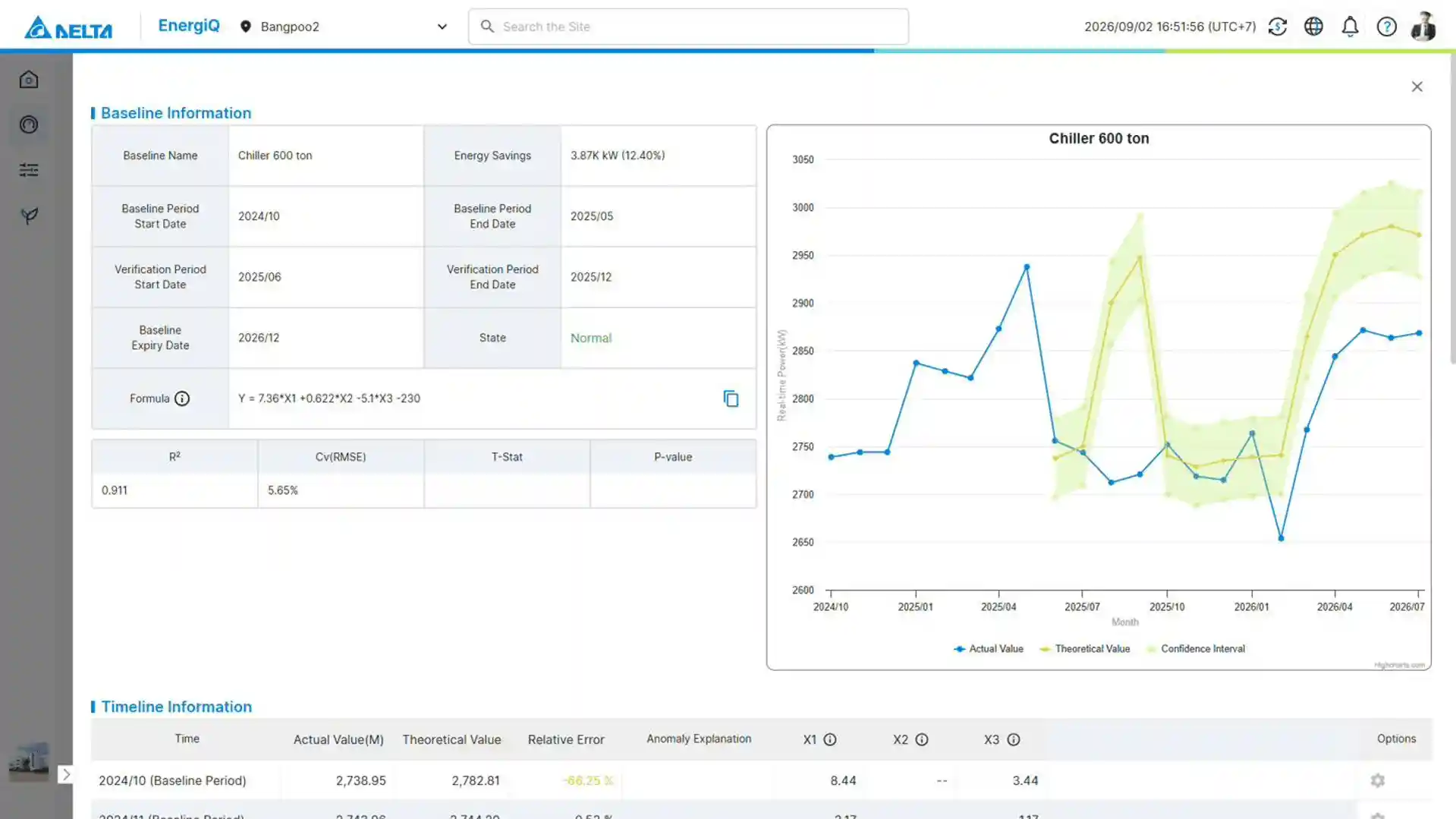Open the notifications bell
This screenshot has height=819, width=1456.
[1350, 27]
